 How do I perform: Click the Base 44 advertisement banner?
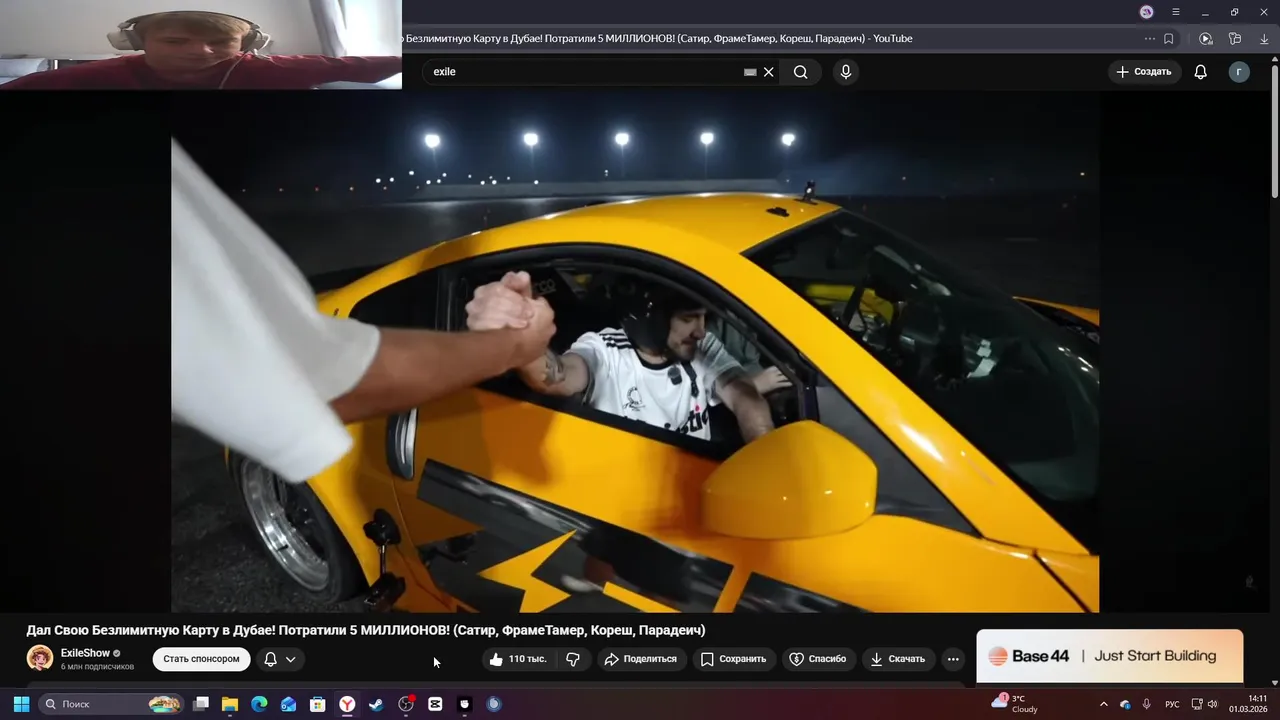click(1110, 656)
